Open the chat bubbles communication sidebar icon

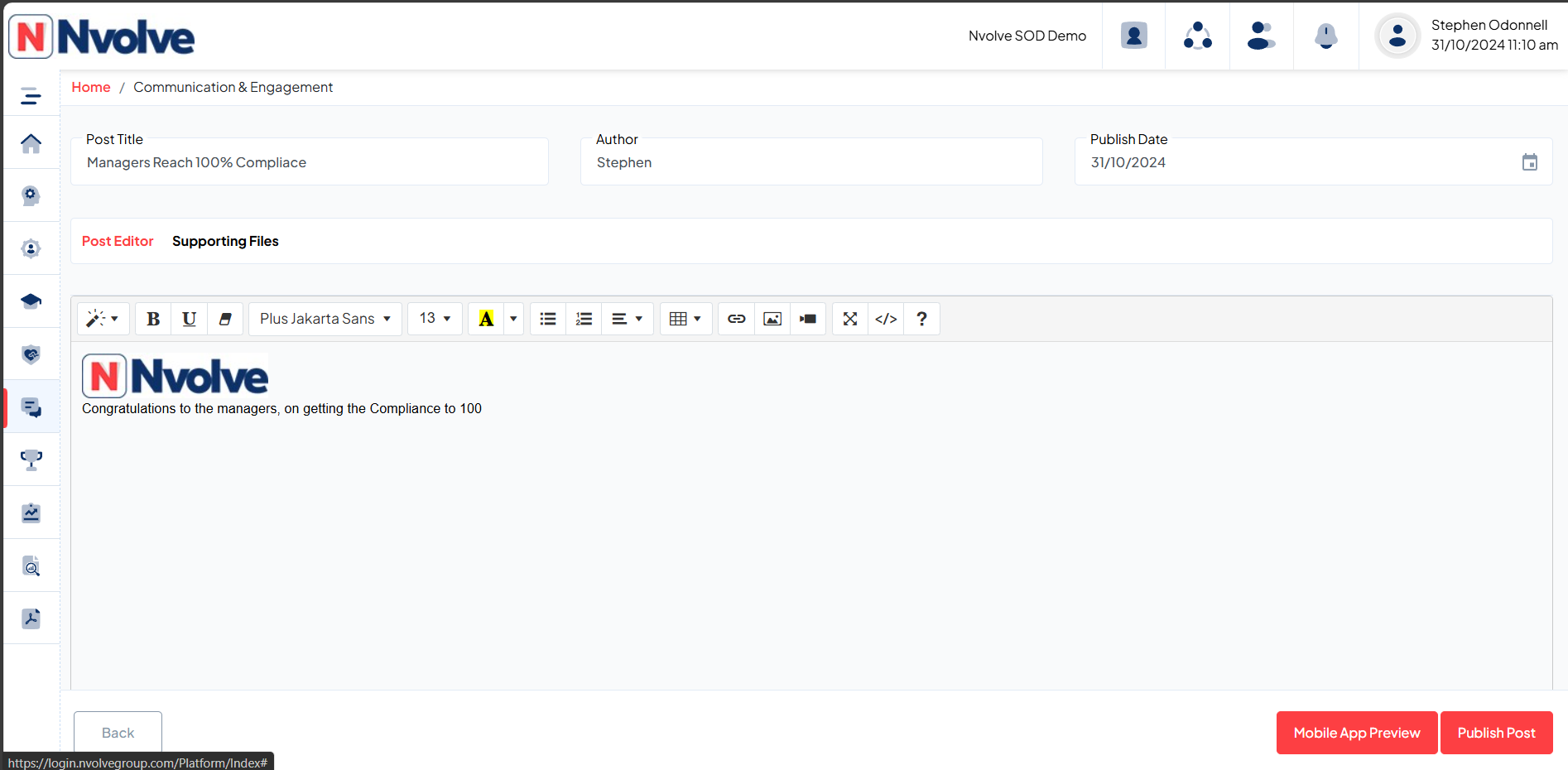[x=31, y=407]
